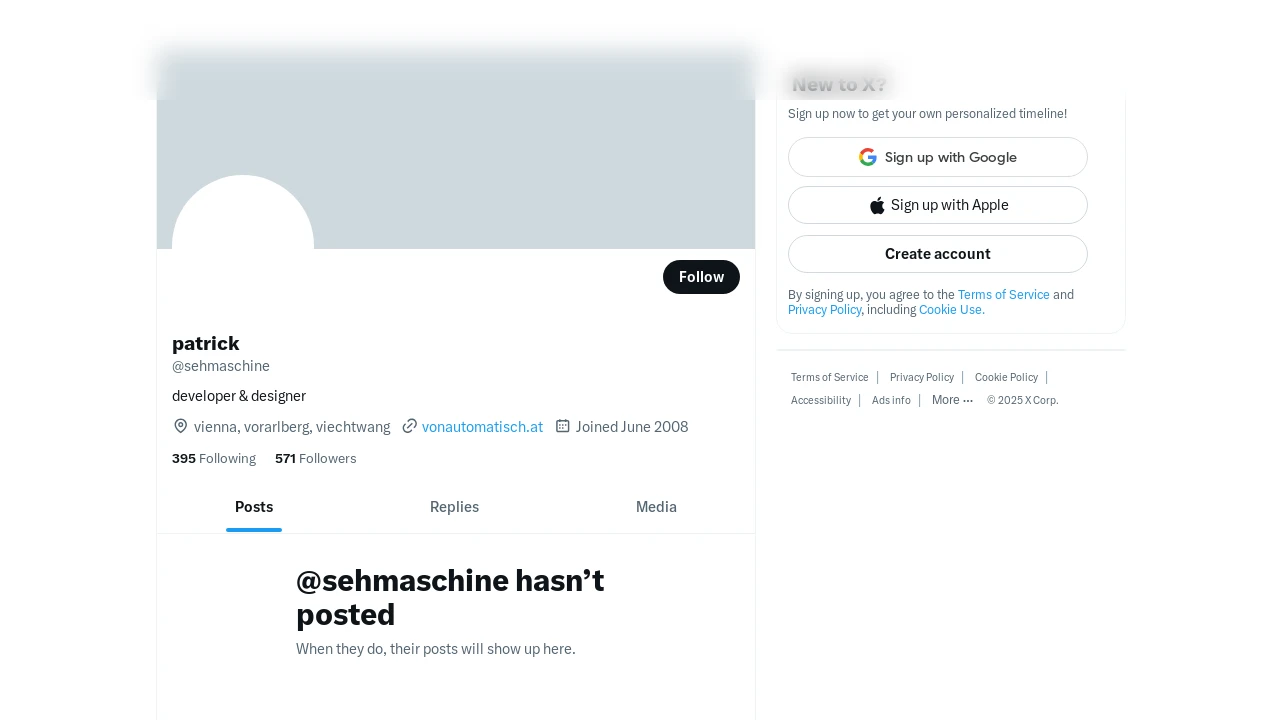Open Cookie Use link in signup text
This screenshot has width=1280, height=720.
pyautogui.click(x=952, y=310)
